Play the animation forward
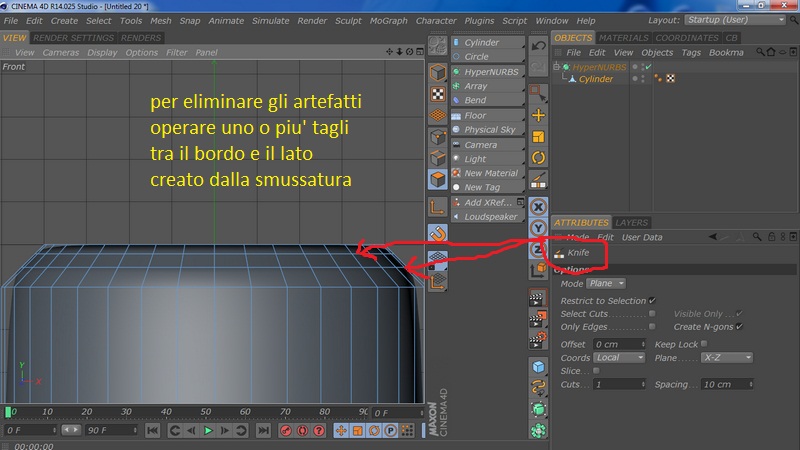 pyautogui.click(x=208, y=431)
